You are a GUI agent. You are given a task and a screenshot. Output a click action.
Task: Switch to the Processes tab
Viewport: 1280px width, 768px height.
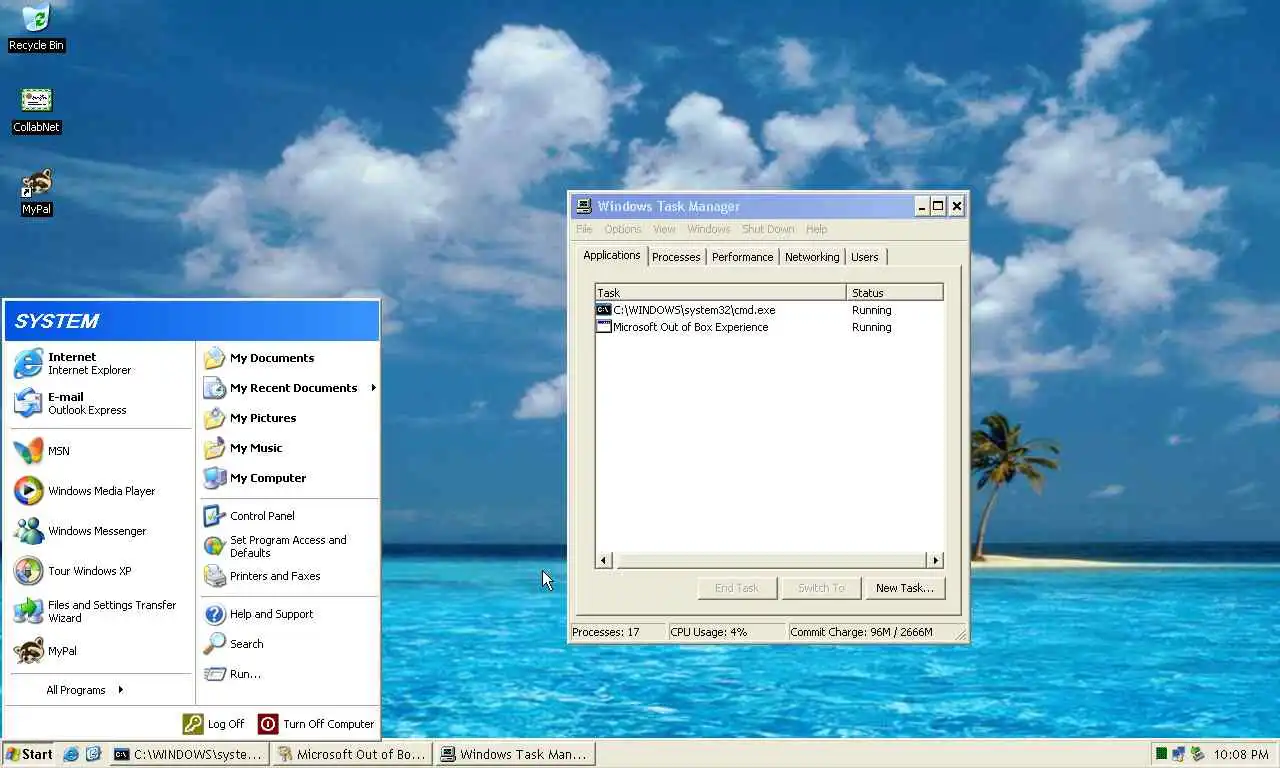coord(676,257)
